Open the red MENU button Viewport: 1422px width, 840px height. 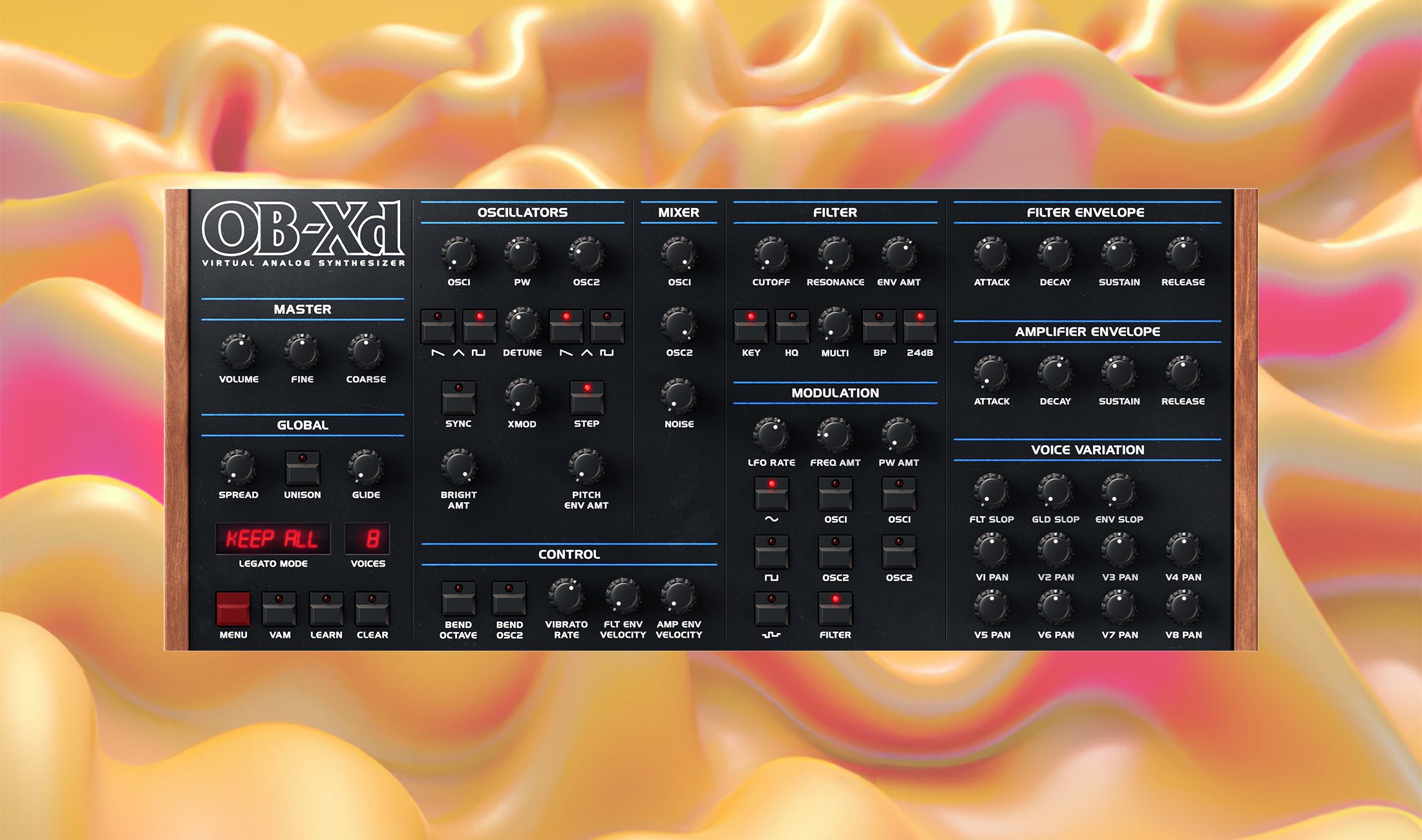coord(233,607)
